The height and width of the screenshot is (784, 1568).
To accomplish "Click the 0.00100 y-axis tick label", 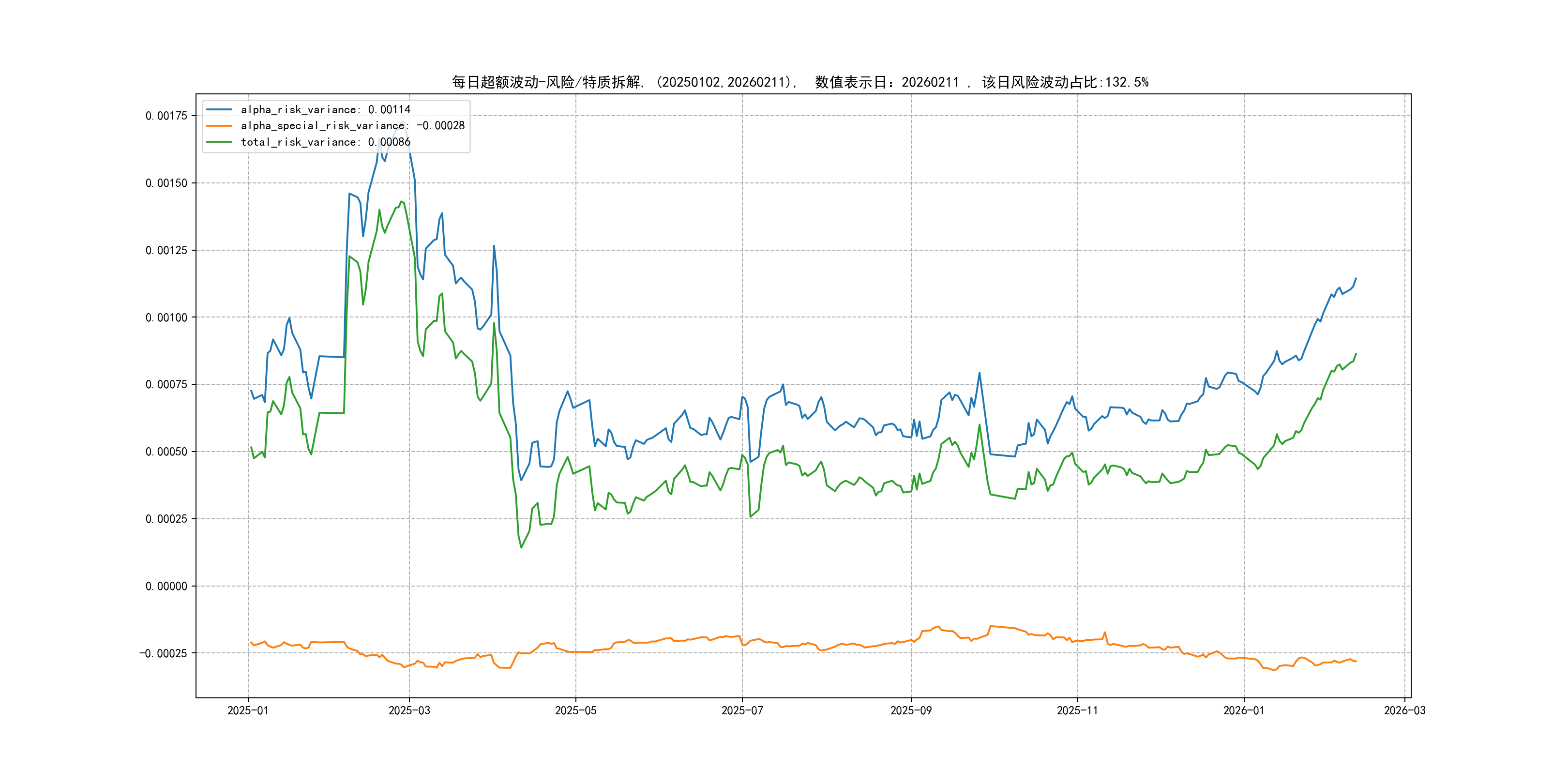I will coord(166,317).
